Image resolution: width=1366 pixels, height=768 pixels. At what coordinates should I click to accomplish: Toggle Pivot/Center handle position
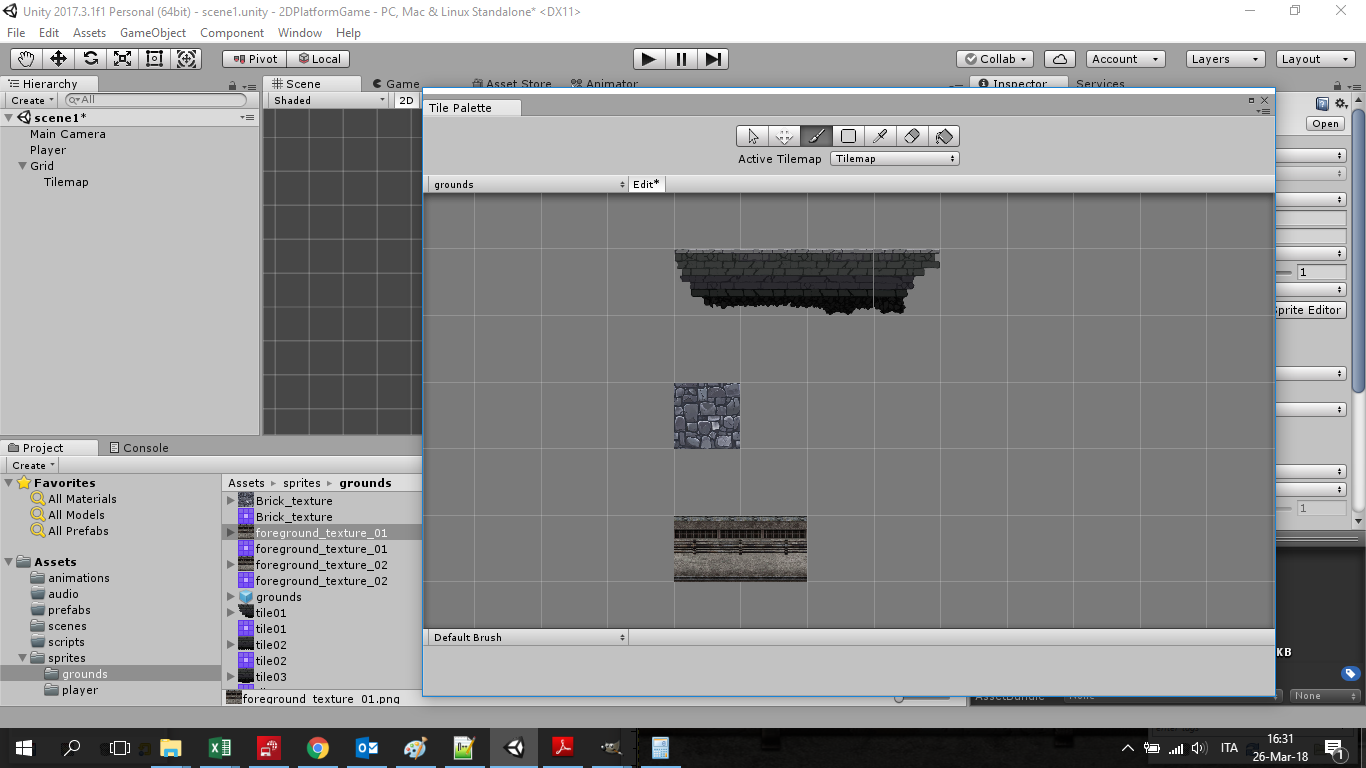coord(254,59)
